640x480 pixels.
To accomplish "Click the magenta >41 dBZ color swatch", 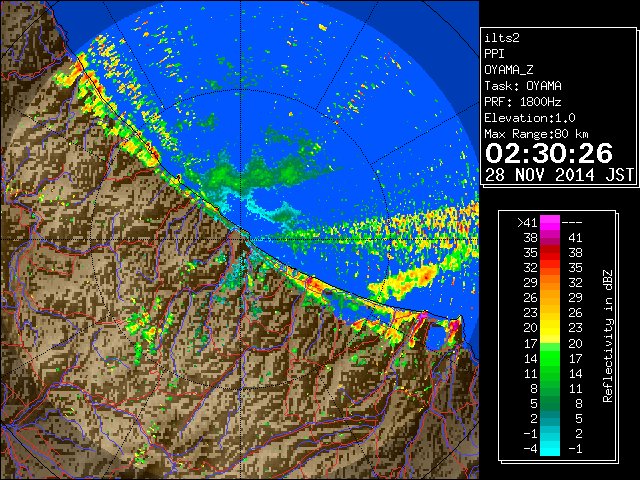I will coord(550,222).
